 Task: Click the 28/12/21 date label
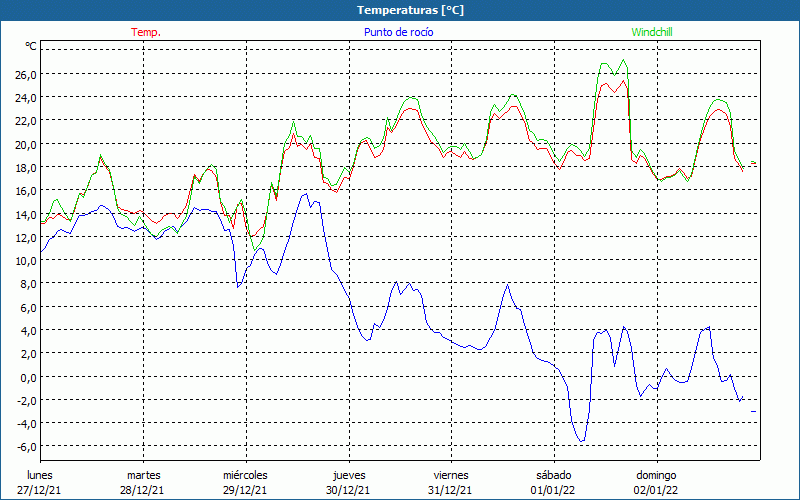point(142,490)
